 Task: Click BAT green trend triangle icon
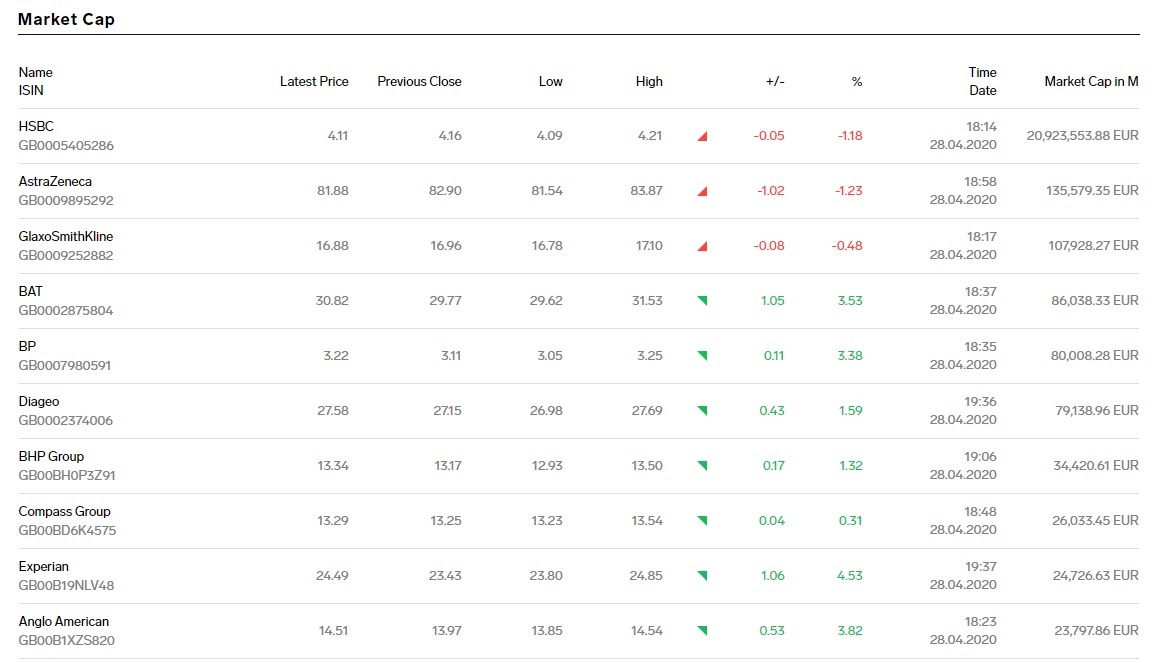point(702,301)
